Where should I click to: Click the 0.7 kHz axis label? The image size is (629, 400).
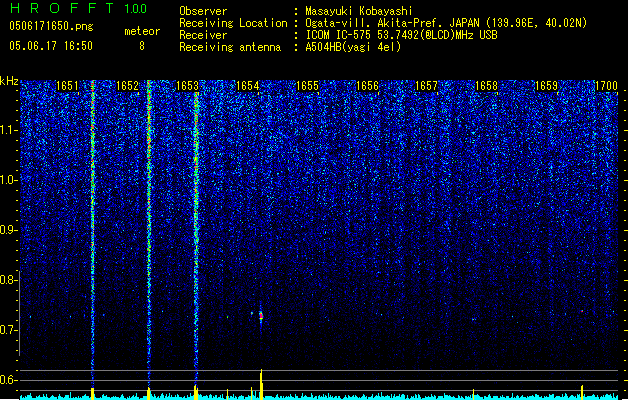(8, 330)
